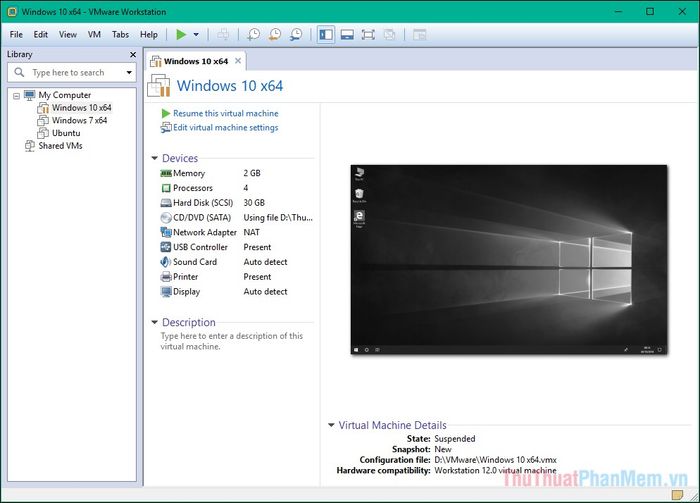Collapse the My Computer tree node

tap(17, 96)
